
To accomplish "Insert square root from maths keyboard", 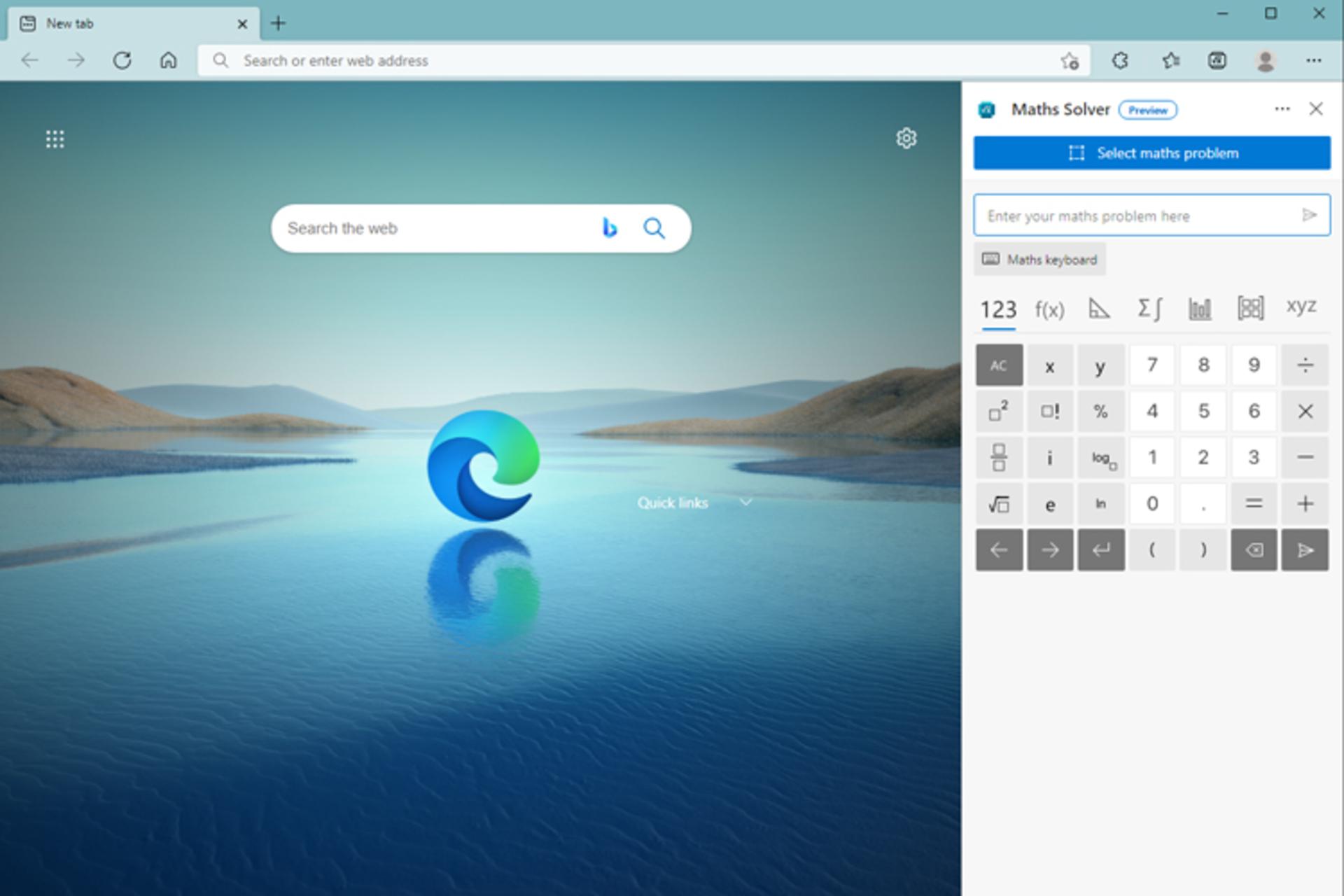I will (x=999, y=504).
